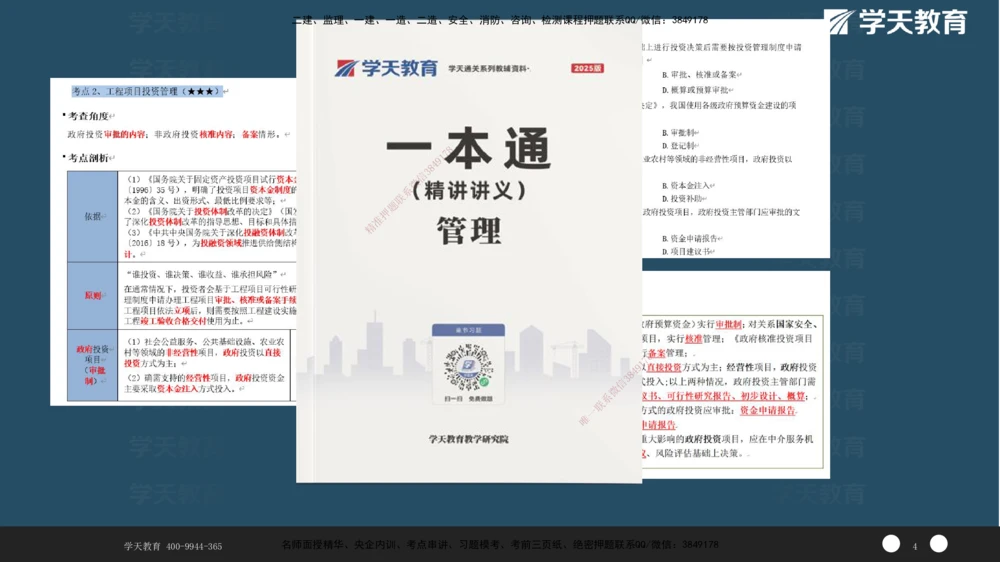This screenshot has height=562, width=1000.
Task: Click 学天通关系列教辅资料 text on the cover
Action: [488, 69]
